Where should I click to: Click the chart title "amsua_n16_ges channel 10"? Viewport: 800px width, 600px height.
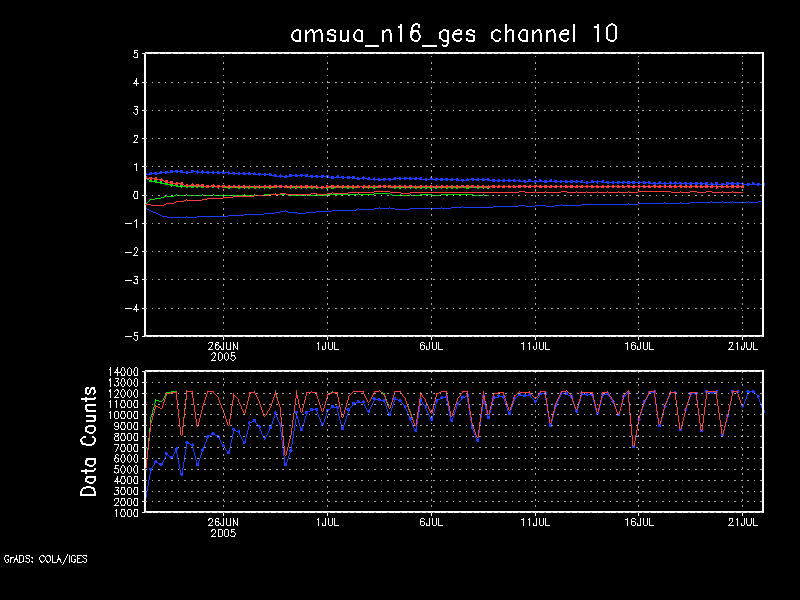click(454, 33)
